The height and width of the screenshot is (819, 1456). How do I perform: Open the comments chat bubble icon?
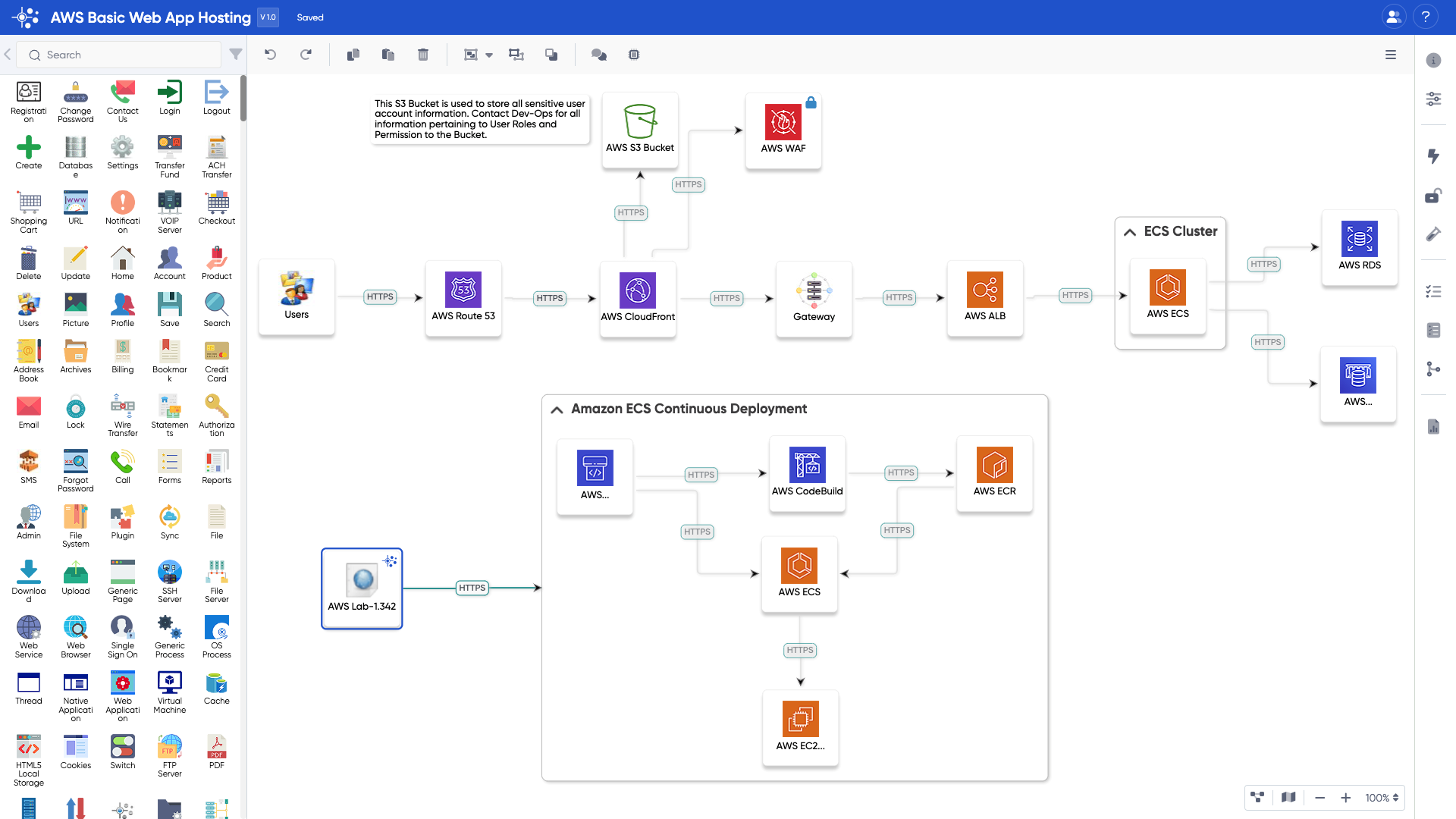pos(598,55)
